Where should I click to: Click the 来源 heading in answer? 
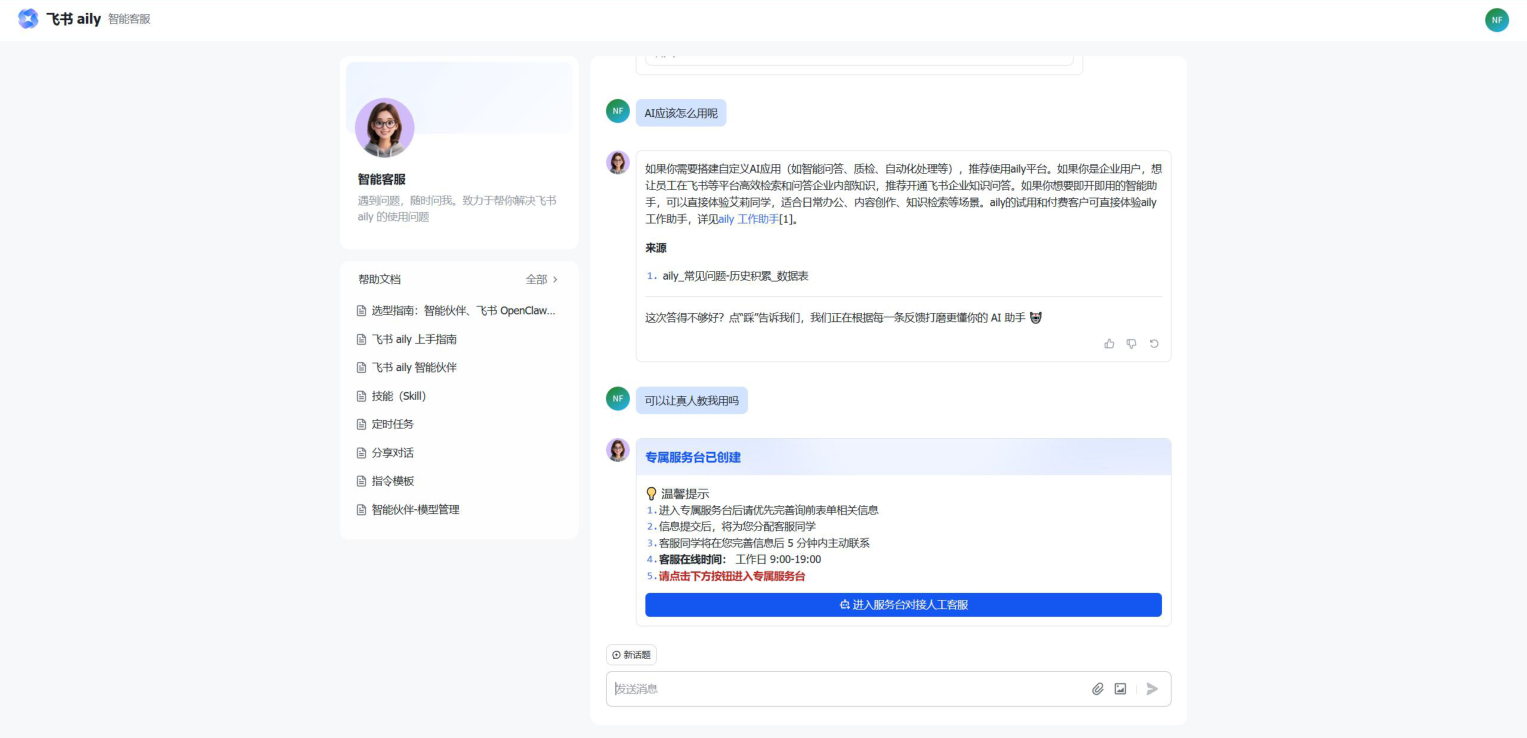pyautogui.click(x=656, y=248)
